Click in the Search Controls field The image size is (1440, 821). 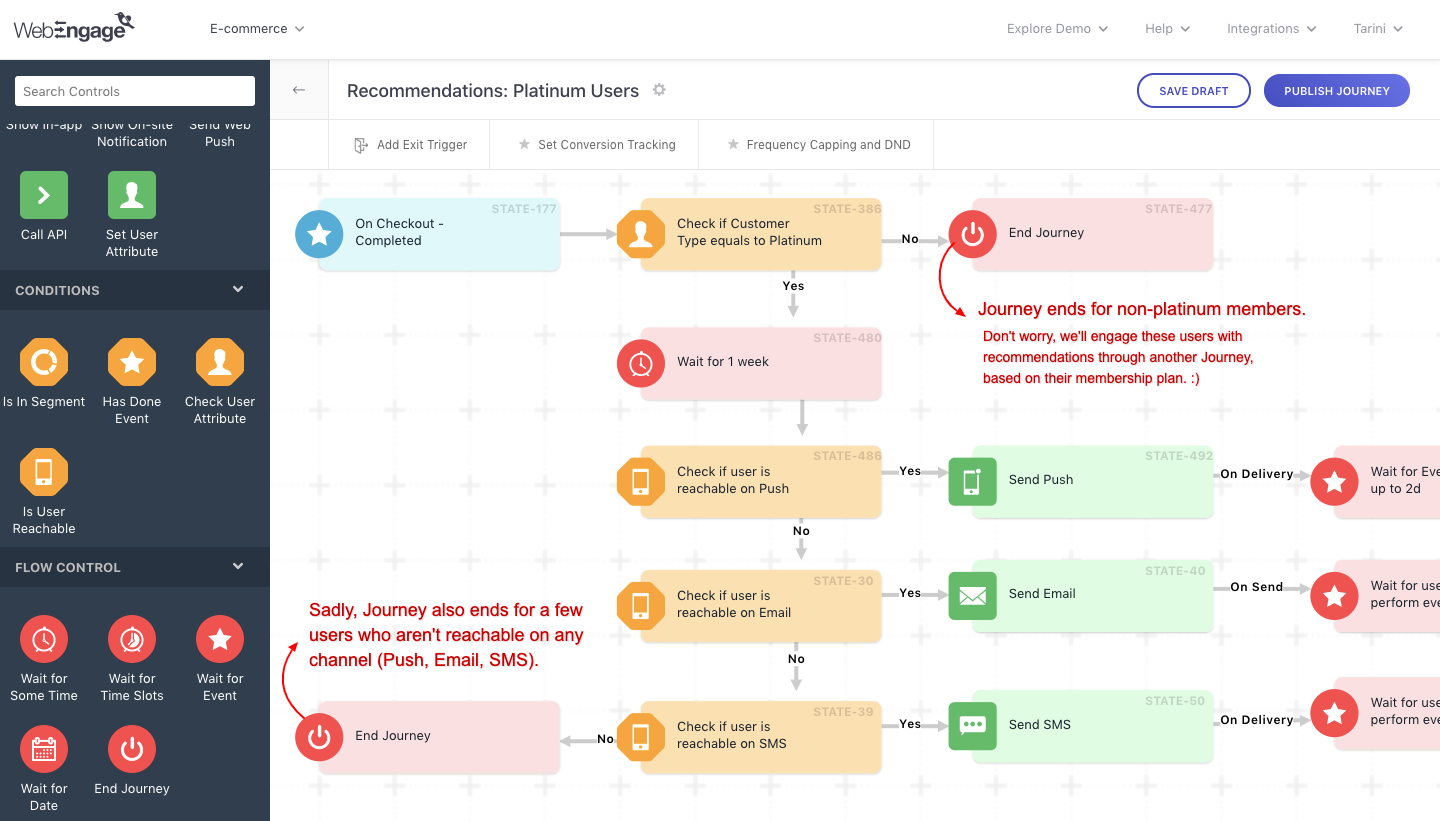135,91
